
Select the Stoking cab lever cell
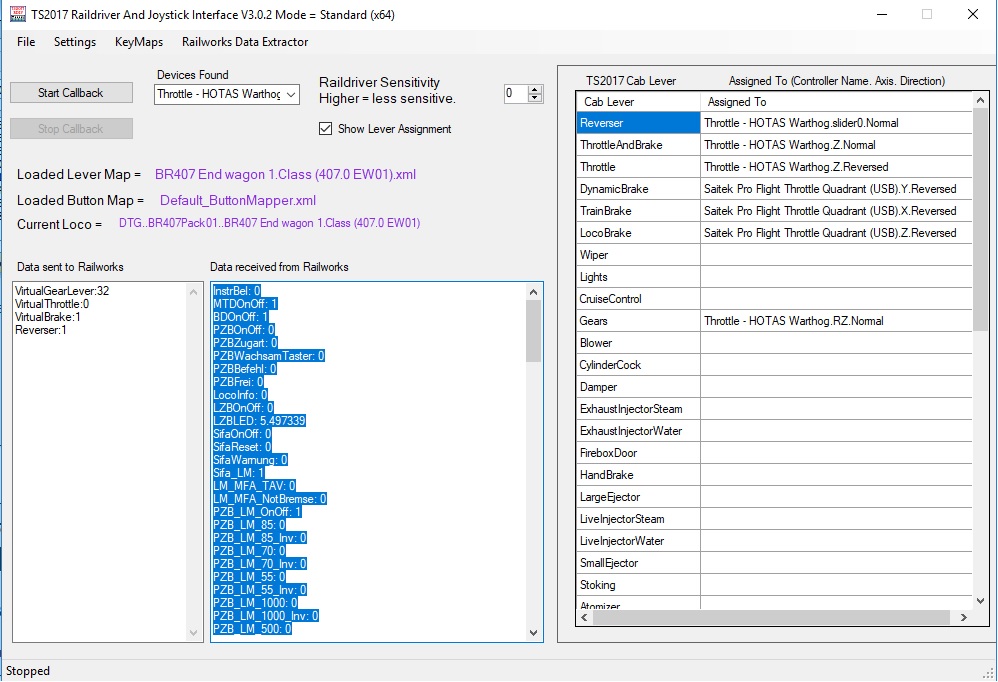point(638,585)
